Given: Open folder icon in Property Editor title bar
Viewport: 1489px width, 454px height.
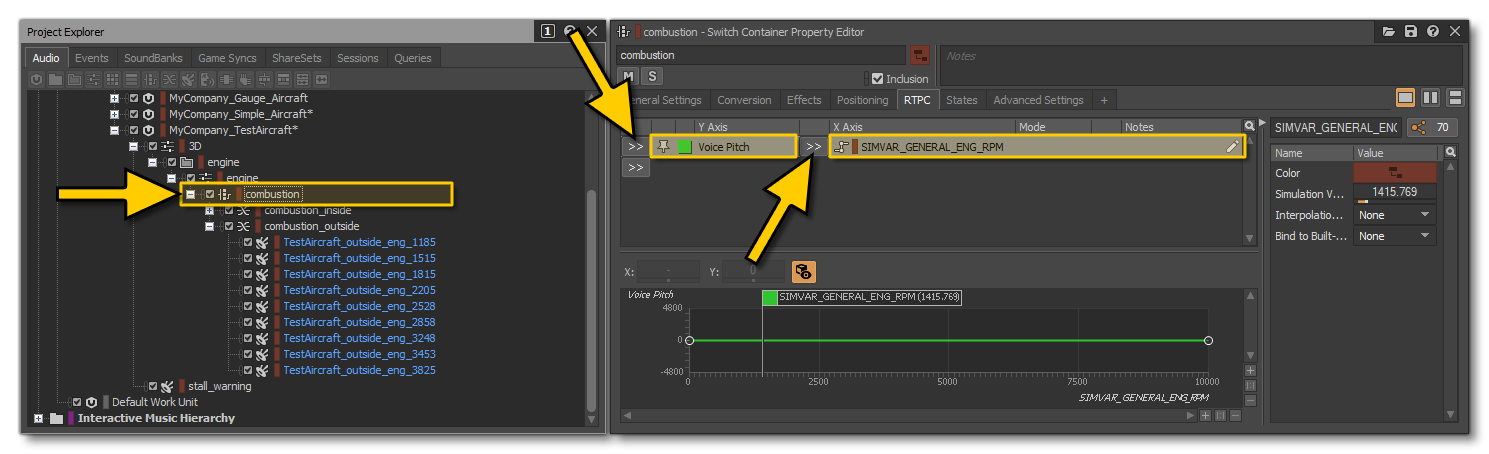Looking at the screenshot, I should click(x=1389, y=32).
